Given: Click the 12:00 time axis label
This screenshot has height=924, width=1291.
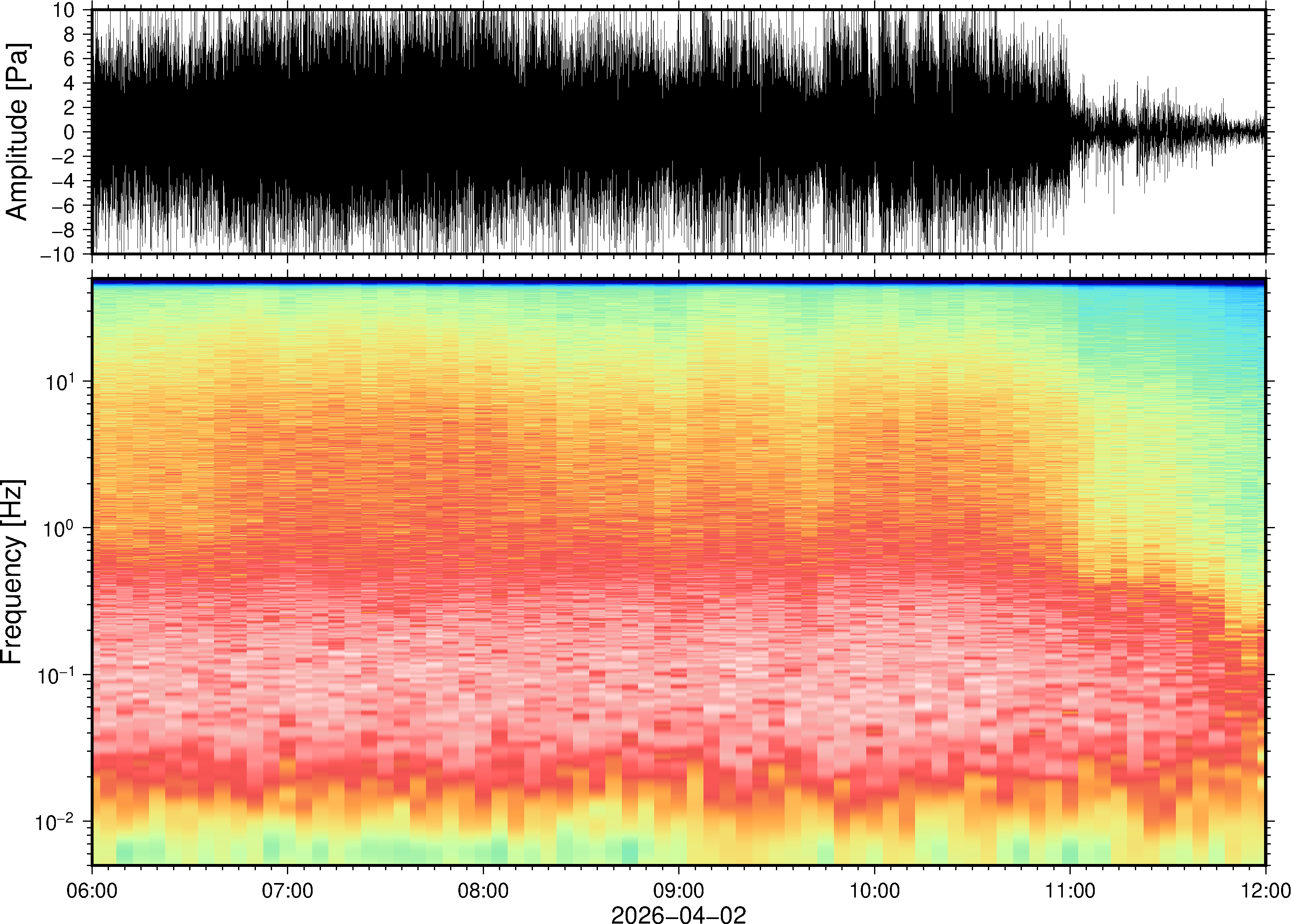Looking at the screenshot, I should tap(1265, 890).
